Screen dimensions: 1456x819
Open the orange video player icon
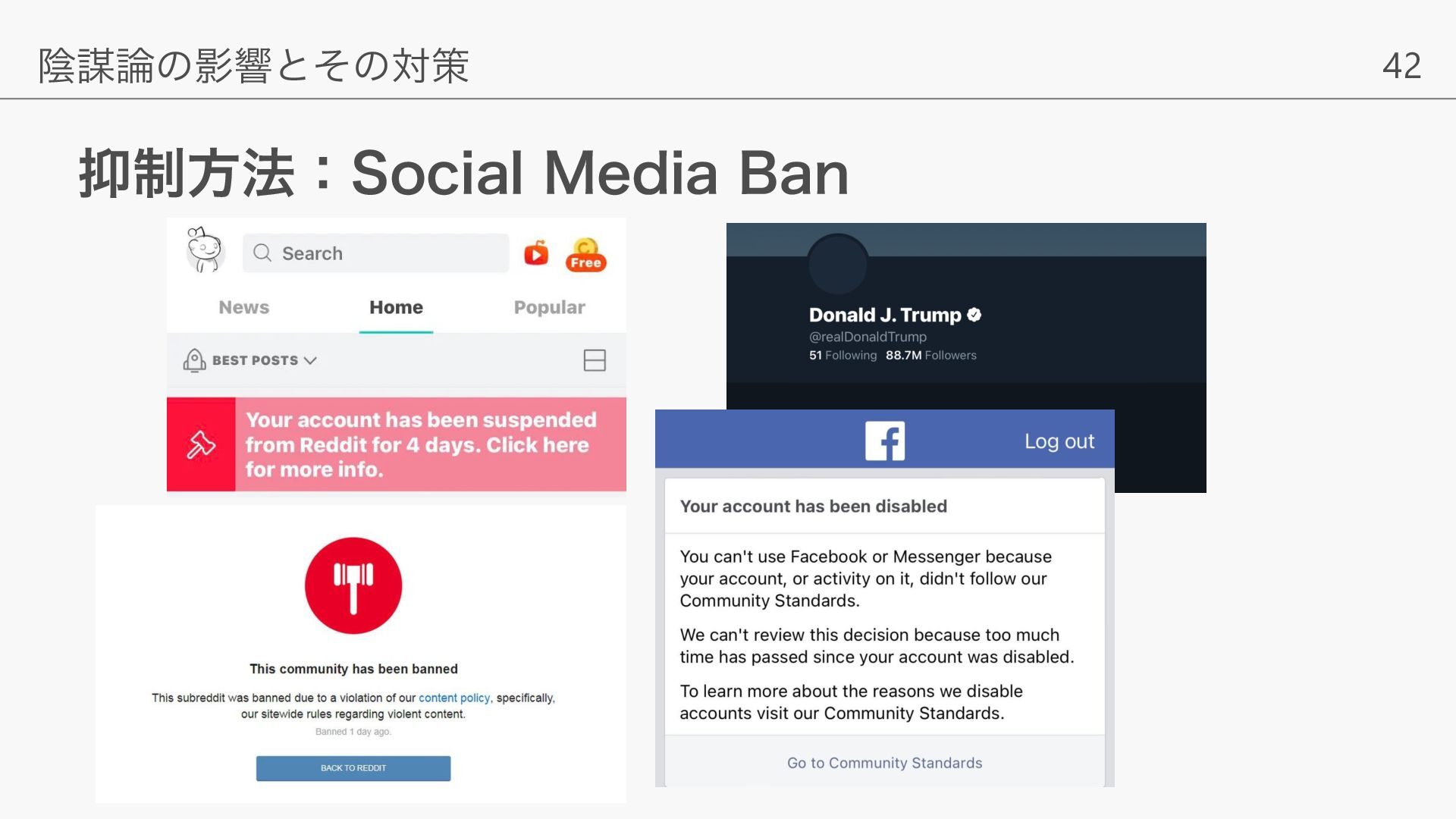pos(536,253)
